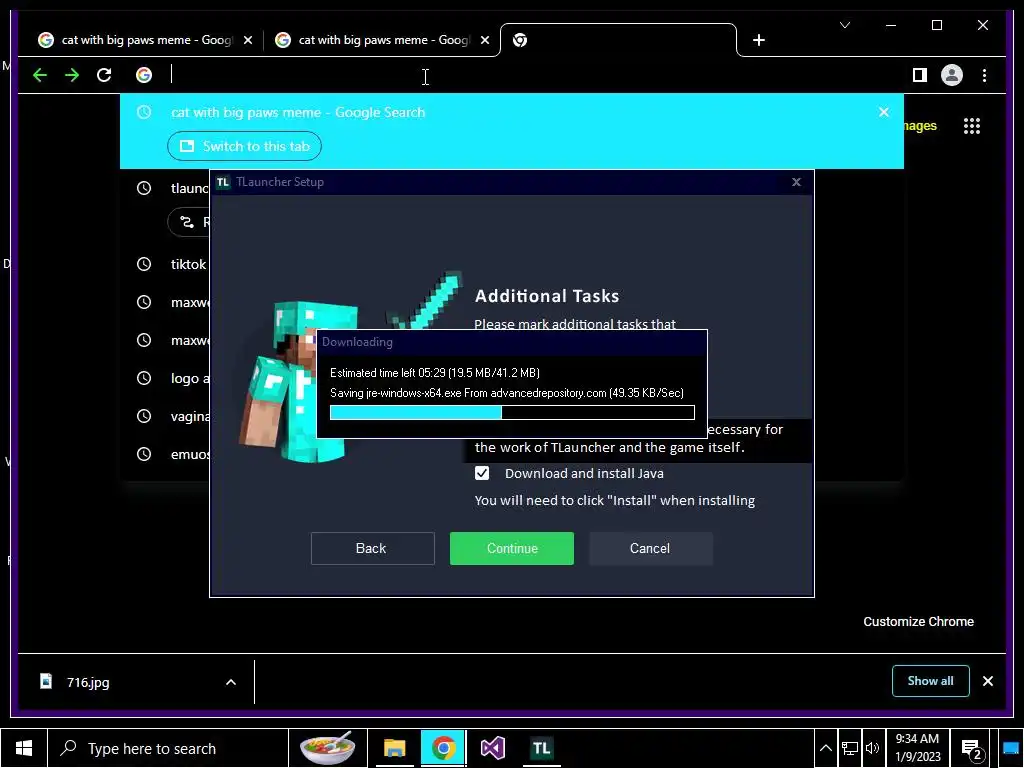Open Visual Studio from taskbar
This screenshot has width=1024, height=768.
(493, 748)
